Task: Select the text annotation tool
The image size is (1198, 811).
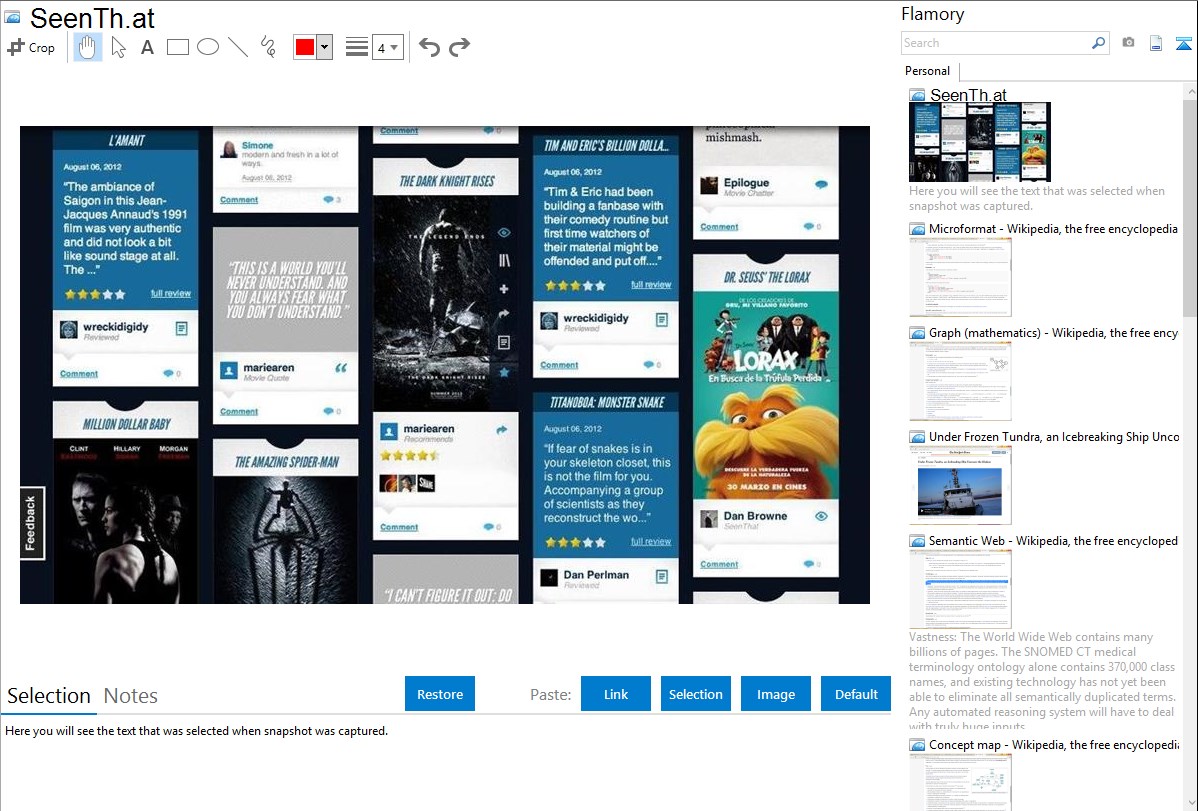Action: [147, 47]
